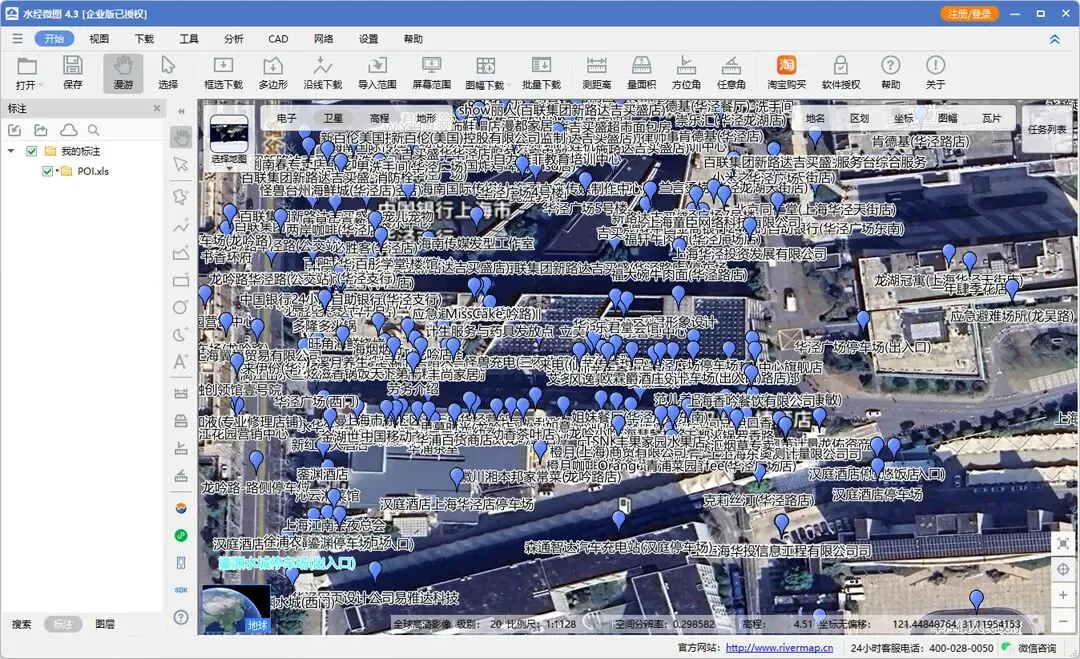
Task: Select the 方位角 azimuth tool
Action: tap(686, 73)
